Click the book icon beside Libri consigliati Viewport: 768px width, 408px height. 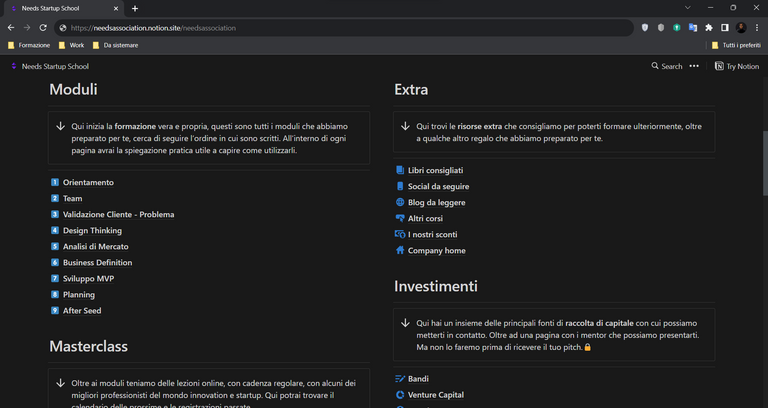point(400,170)
